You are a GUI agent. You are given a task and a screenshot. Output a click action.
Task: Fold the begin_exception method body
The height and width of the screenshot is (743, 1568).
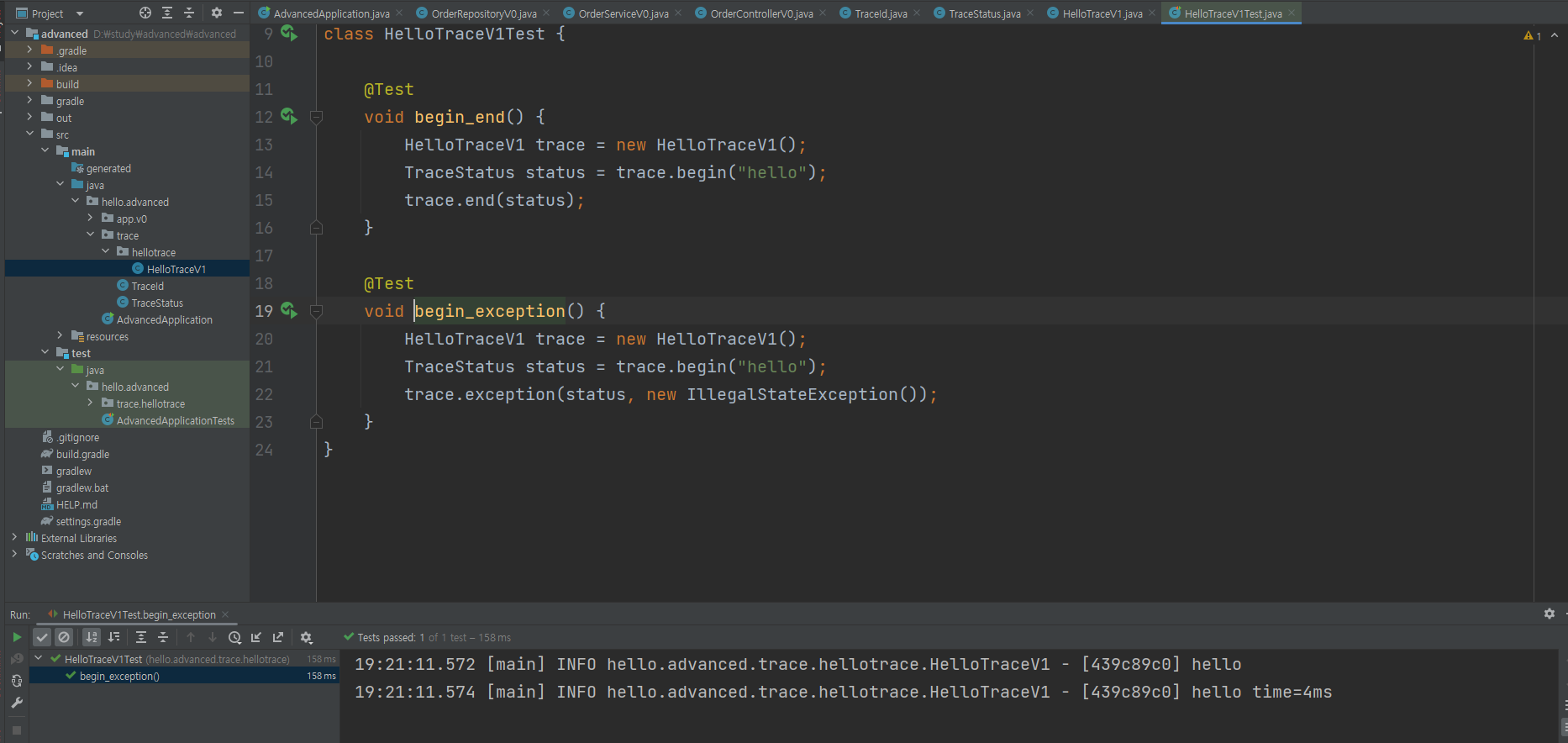pyautogui.click(x=316, y=311)
